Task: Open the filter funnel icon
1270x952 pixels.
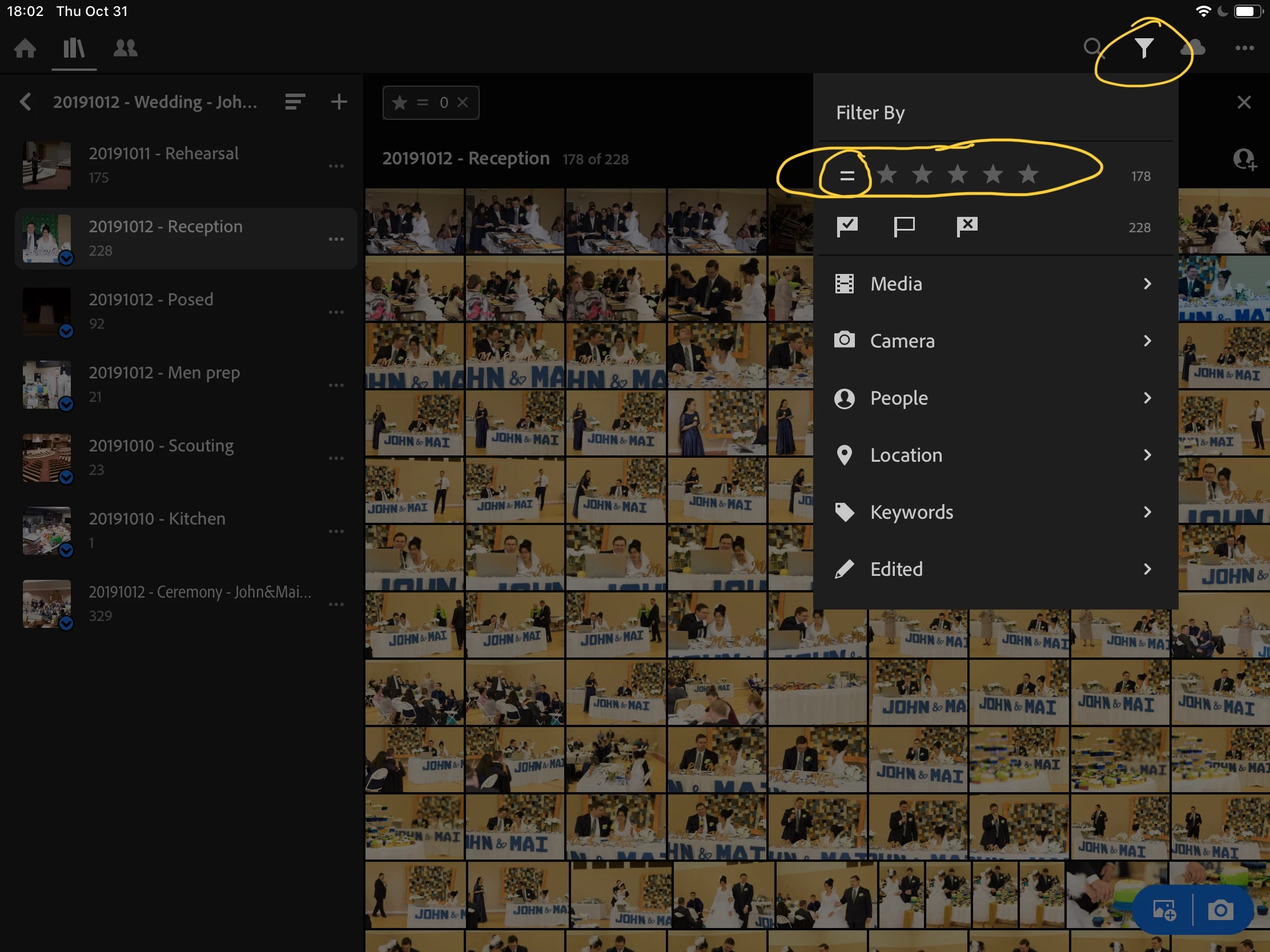Action: click(x=1143, y=48)
